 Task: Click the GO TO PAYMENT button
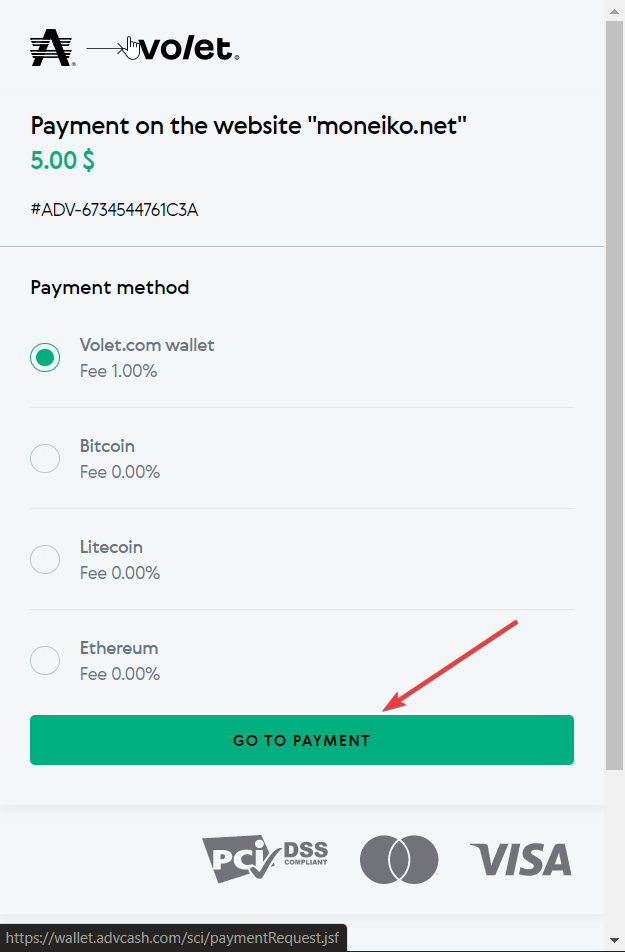coord(302,740)
